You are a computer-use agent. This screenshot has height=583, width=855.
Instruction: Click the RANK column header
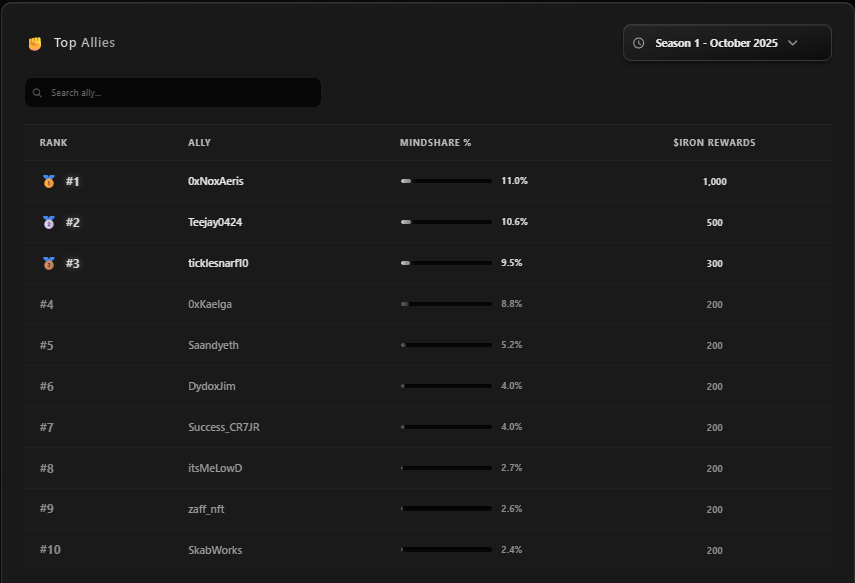click(53, 142)
